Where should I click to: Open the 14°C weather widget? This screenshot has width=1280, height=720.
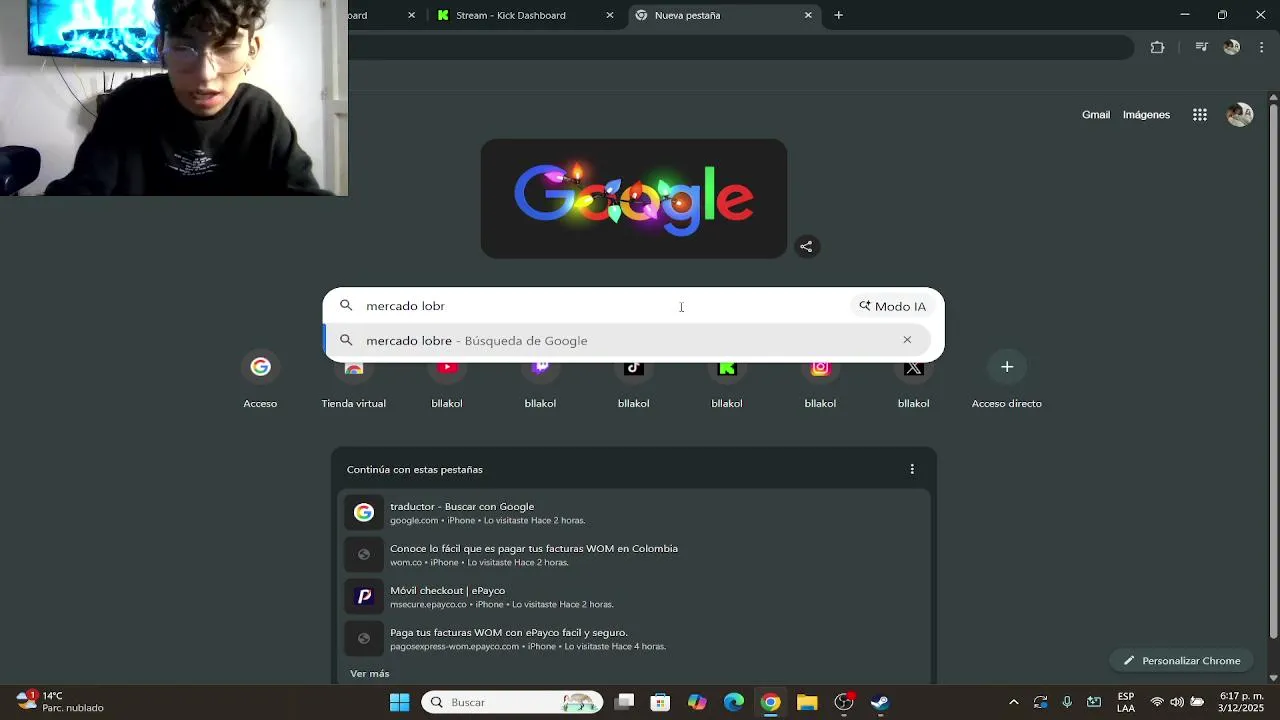click(60, 702)
